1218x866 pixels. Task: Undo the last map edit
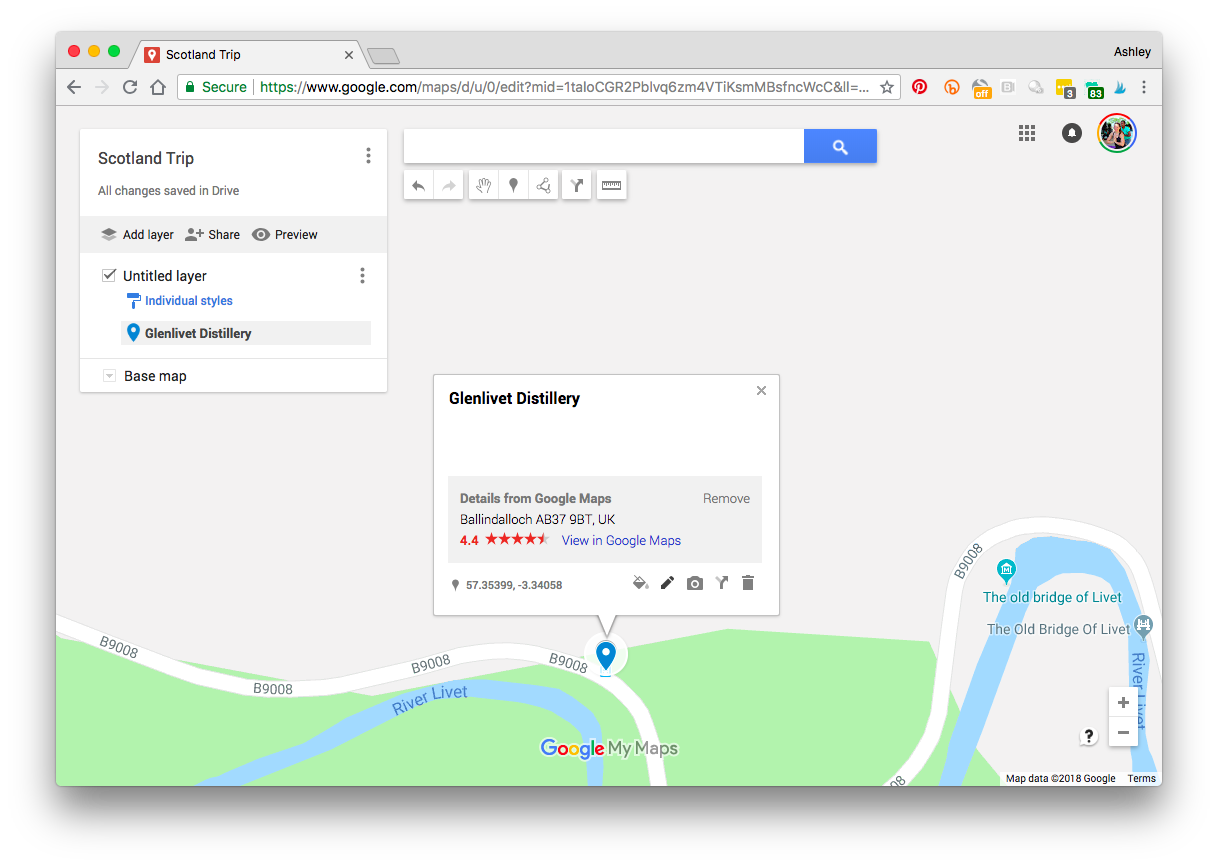click(418, 185)
